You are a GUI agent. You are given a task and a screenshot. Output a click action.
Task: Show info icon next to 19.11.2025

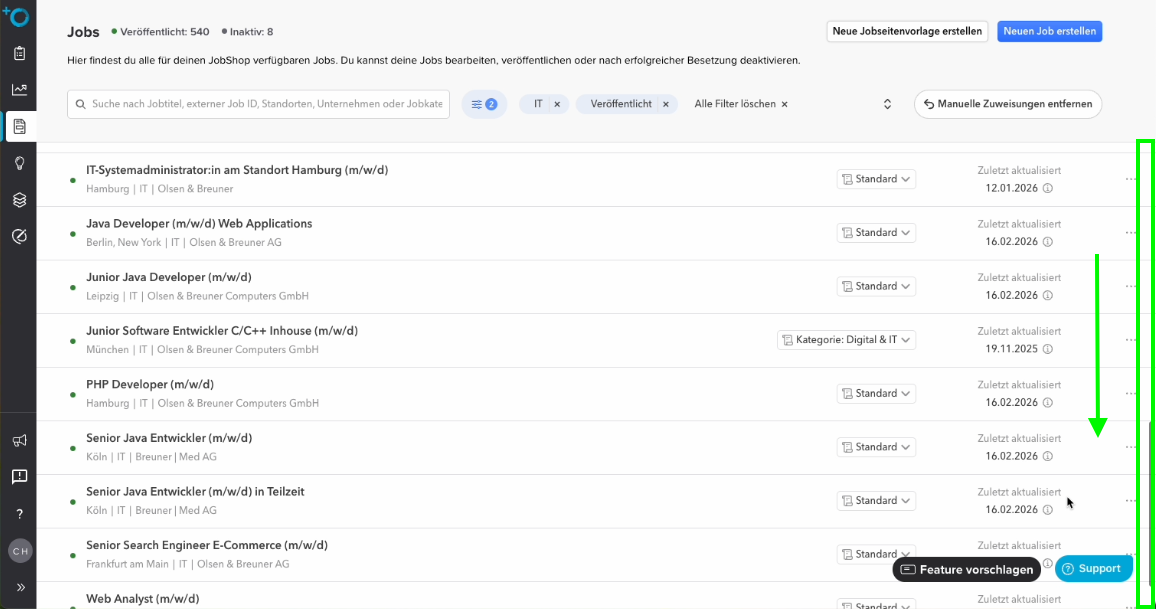(x=1048, y=349)
